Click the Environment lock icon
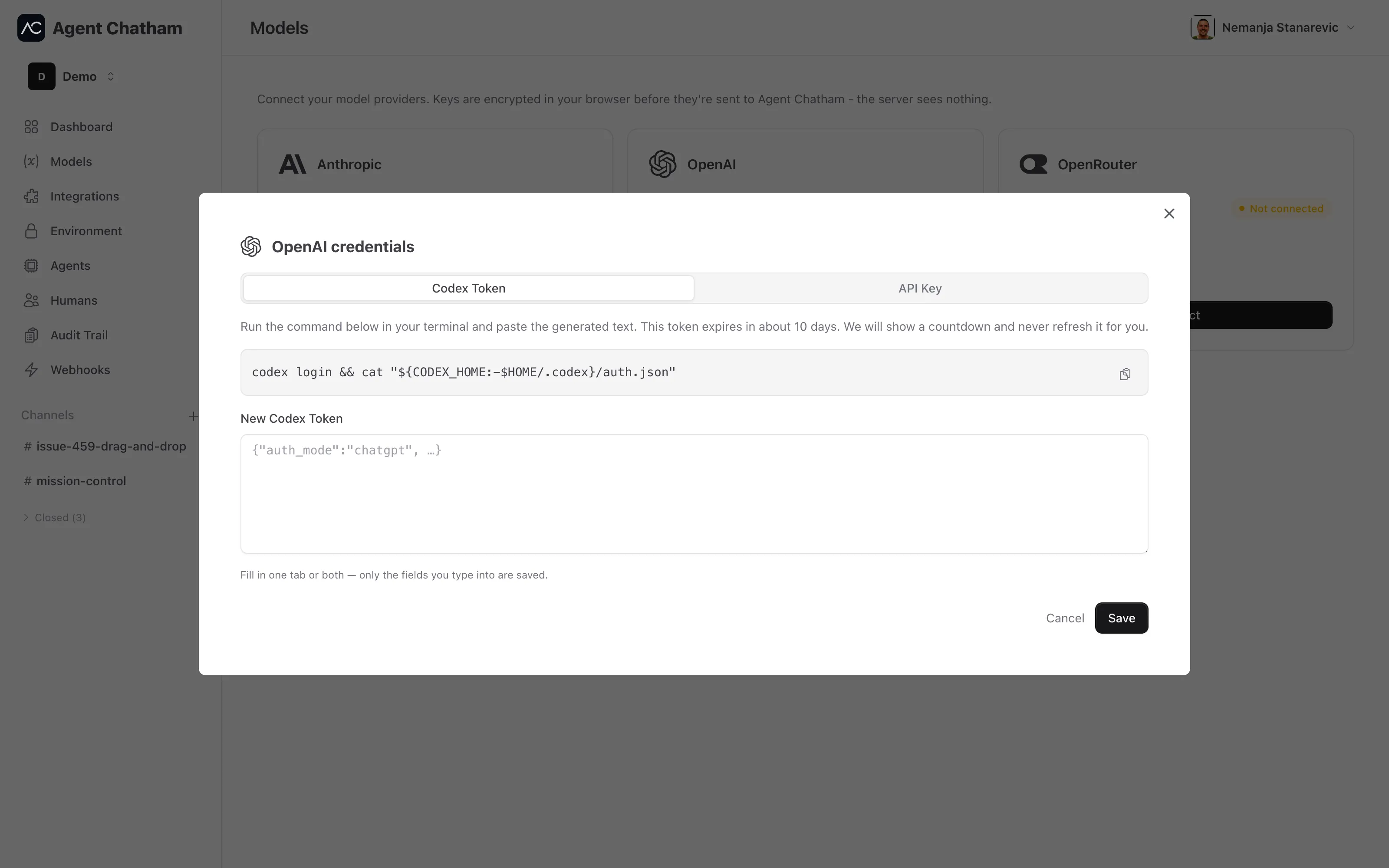This screenshot has height=868, width=1389. 31,231
